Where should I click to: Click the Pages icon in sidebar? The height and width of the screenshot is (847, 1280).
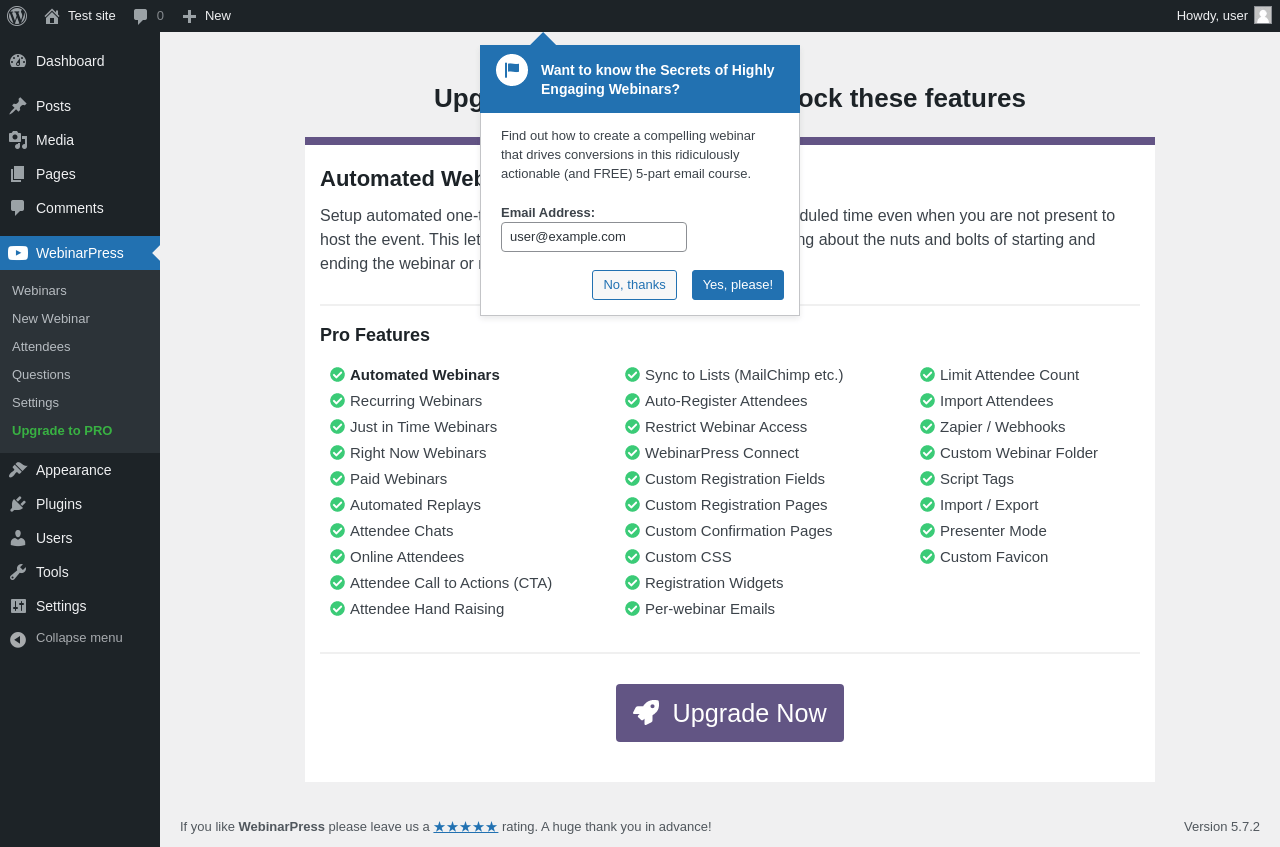click(18, 174)
